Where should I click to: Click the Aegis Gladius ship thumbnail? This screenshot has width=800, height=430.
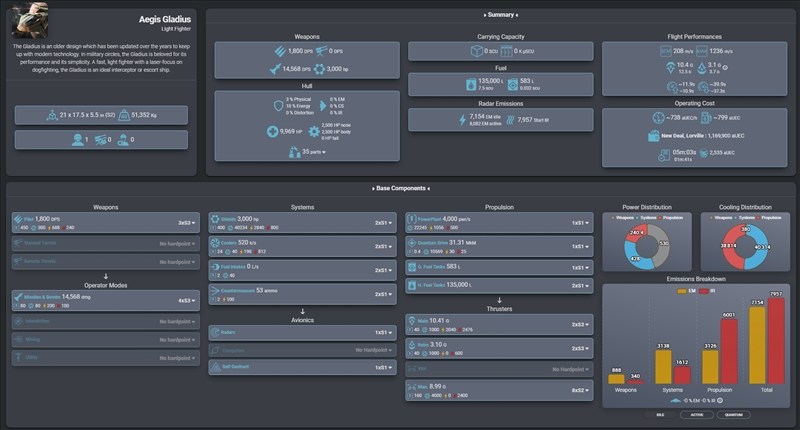(x=30, y=20)
